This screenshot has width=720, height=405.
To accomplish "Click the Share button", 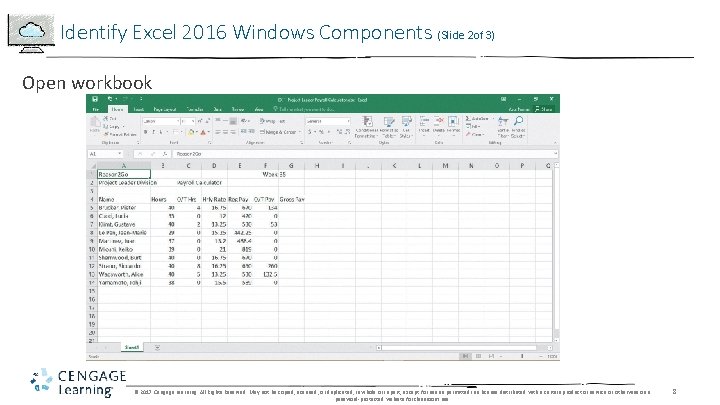I will [x=544, y=109].
